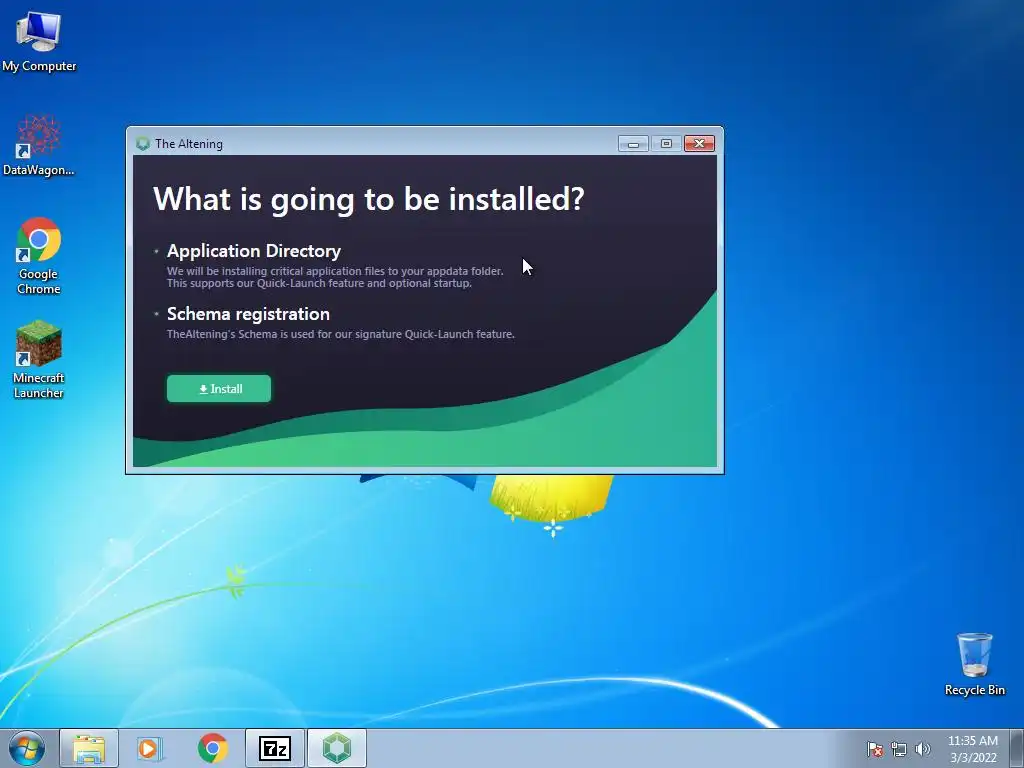
Task: Minimize The Altening window
Action: pyautogui.click(x=633, y=144)
